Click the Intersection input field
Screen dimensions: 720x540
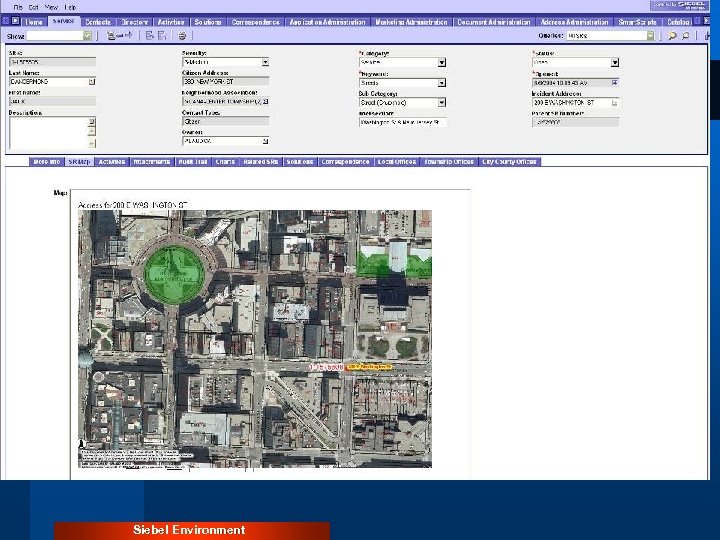click(x=402, y=123)
